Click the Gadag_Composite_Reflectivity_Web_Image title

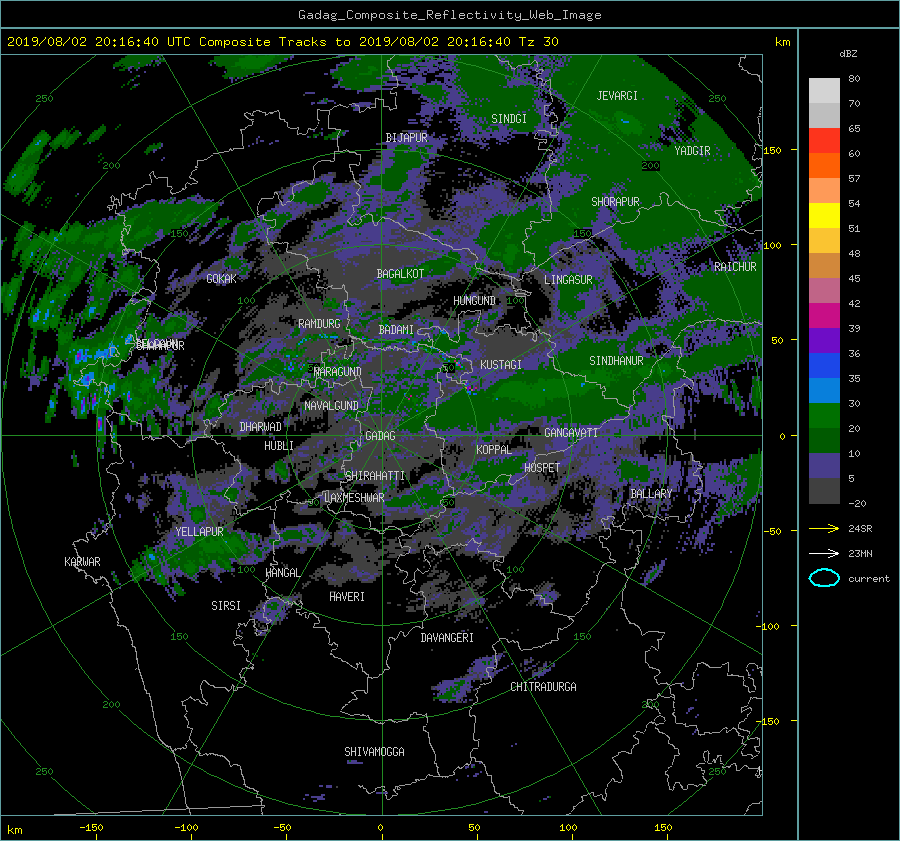(x=449, y=15)
